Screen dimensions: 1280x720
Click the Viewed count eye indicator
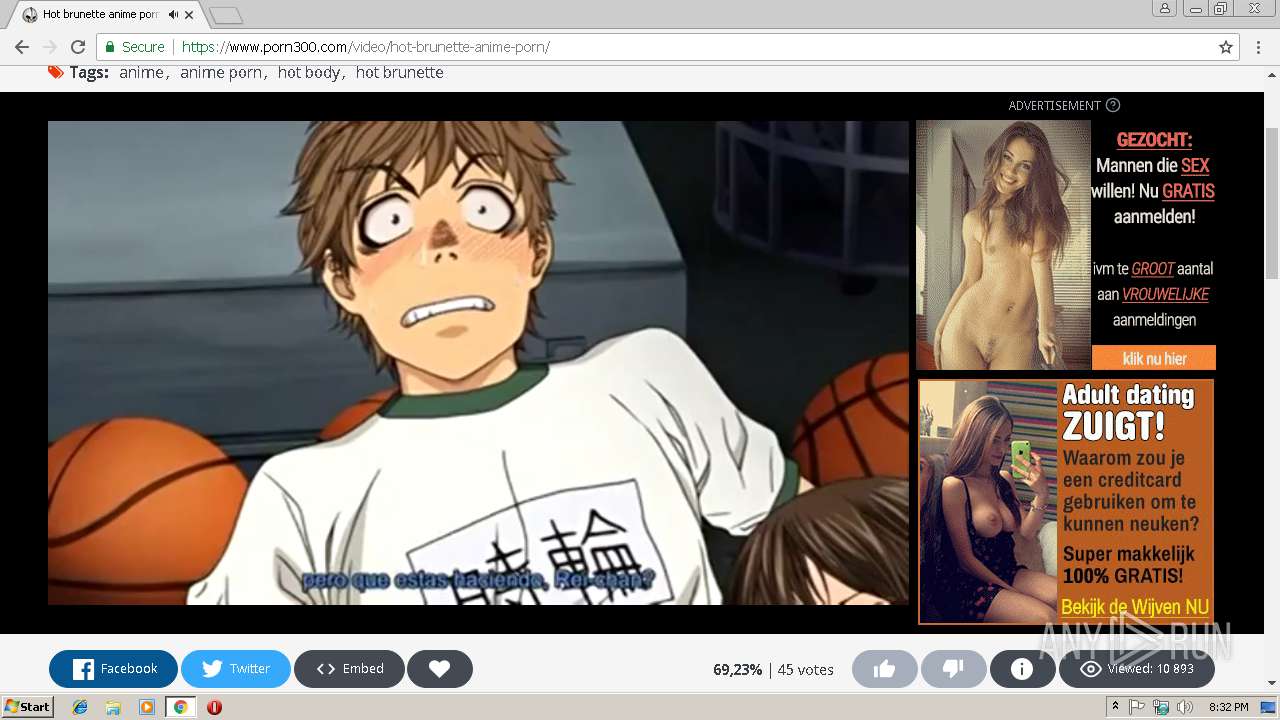1137,669
